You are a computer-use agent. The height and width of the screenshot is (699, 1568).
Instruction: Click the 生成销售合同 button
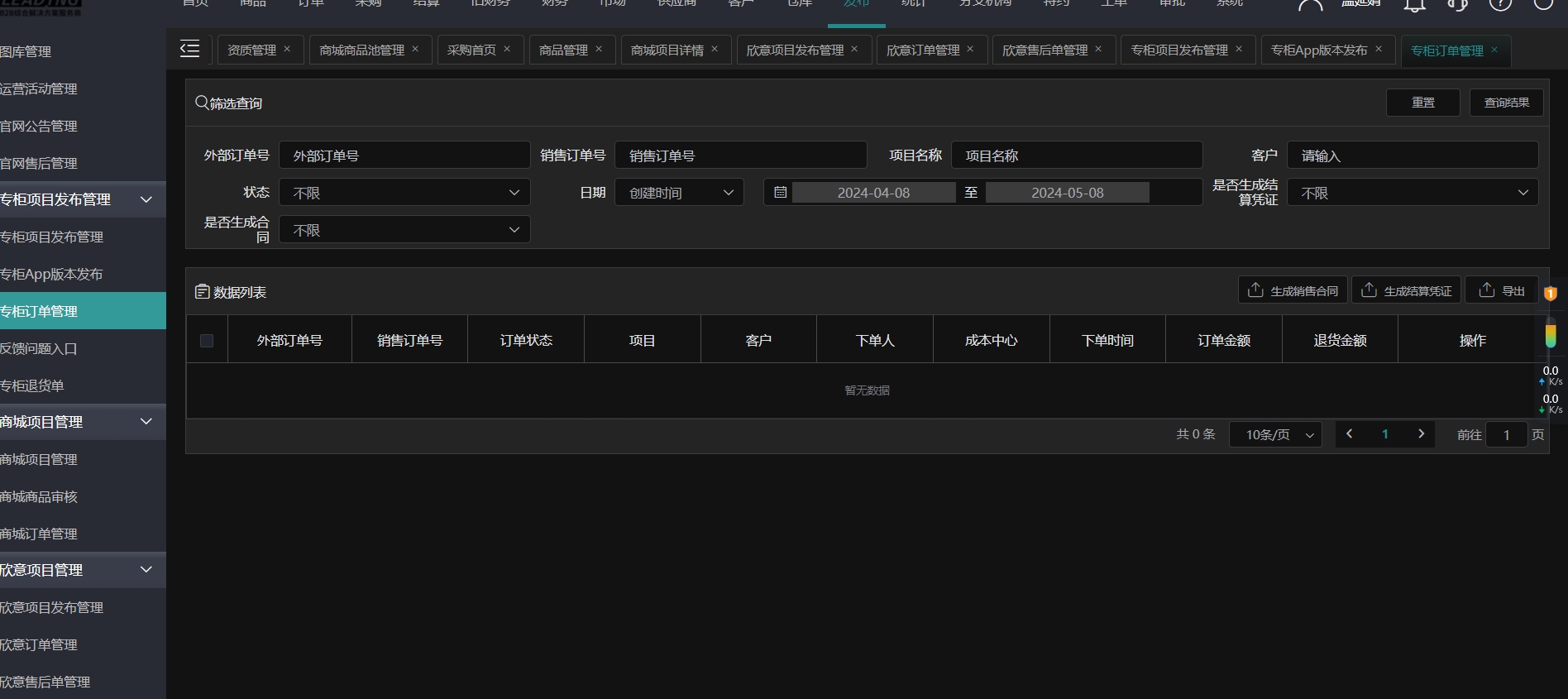coord(1293,290)
